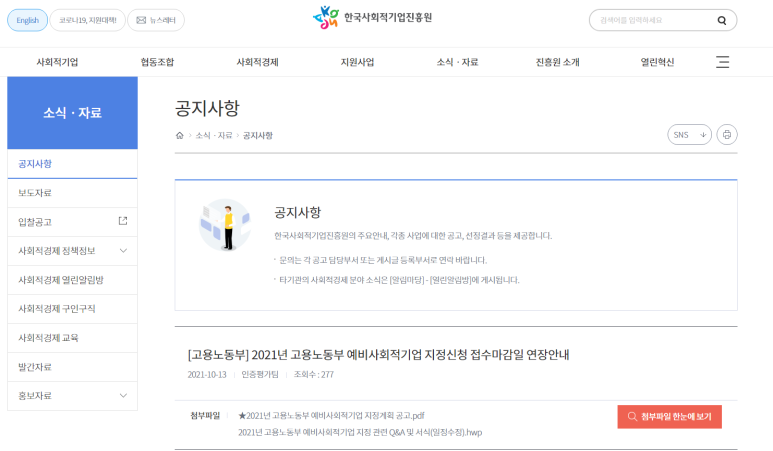
Task: Select 보도자료 in sidebar
Action: pyautogui.click(x=72, y=193)
